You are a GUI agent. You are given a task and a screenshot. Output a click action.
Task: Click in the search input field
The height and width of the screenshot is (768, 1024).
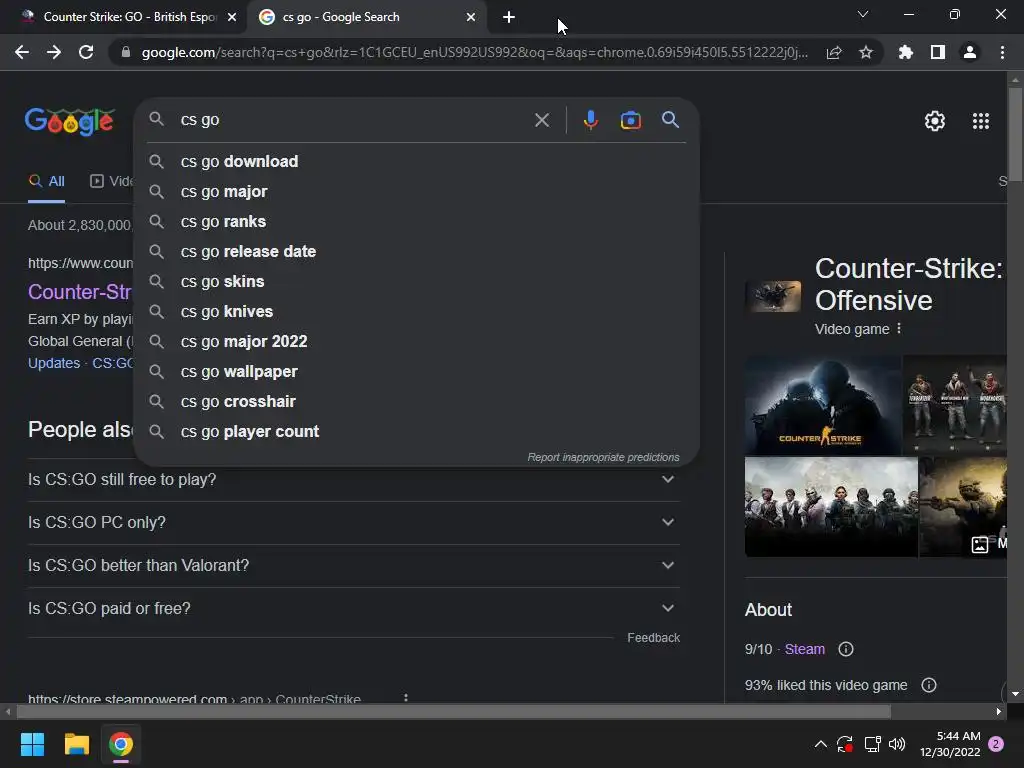click(x=353, y=120)
